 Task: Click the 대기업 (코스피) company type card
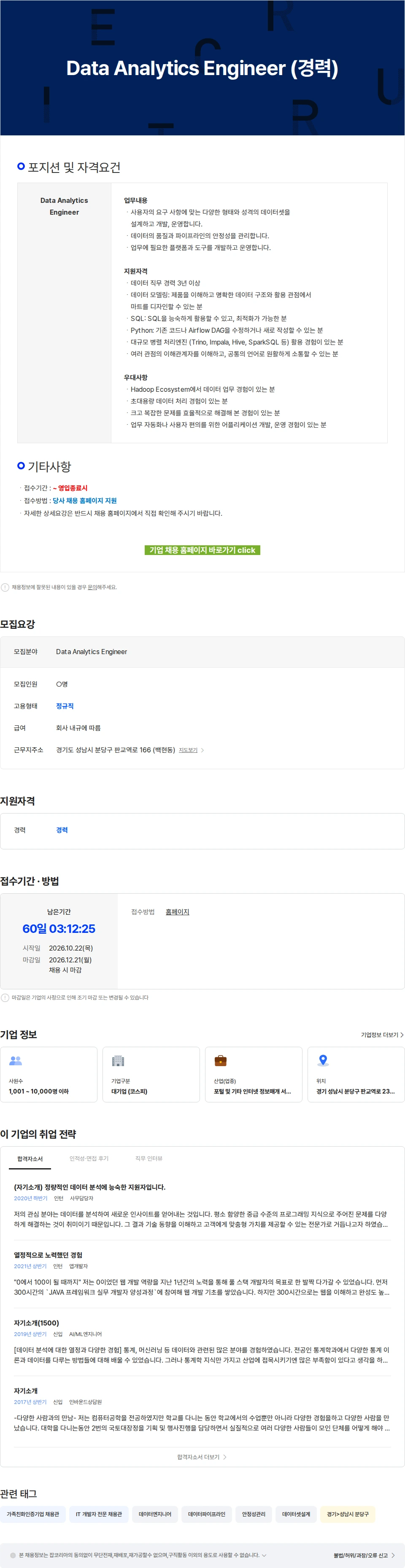[151, 1074]
